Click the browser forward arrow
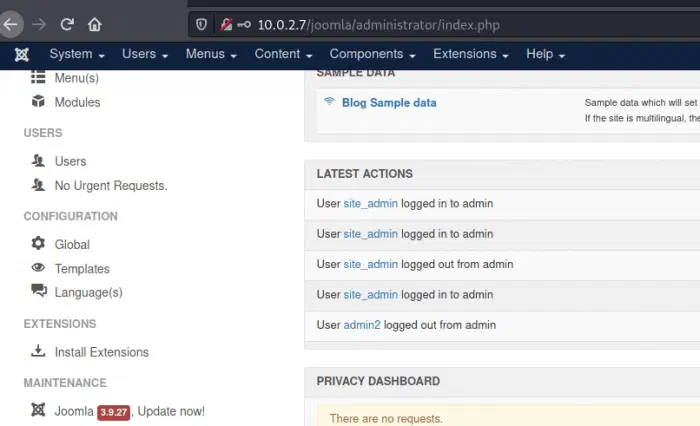The width and height of the screenshot is (700, 426). tap(39, 24)
